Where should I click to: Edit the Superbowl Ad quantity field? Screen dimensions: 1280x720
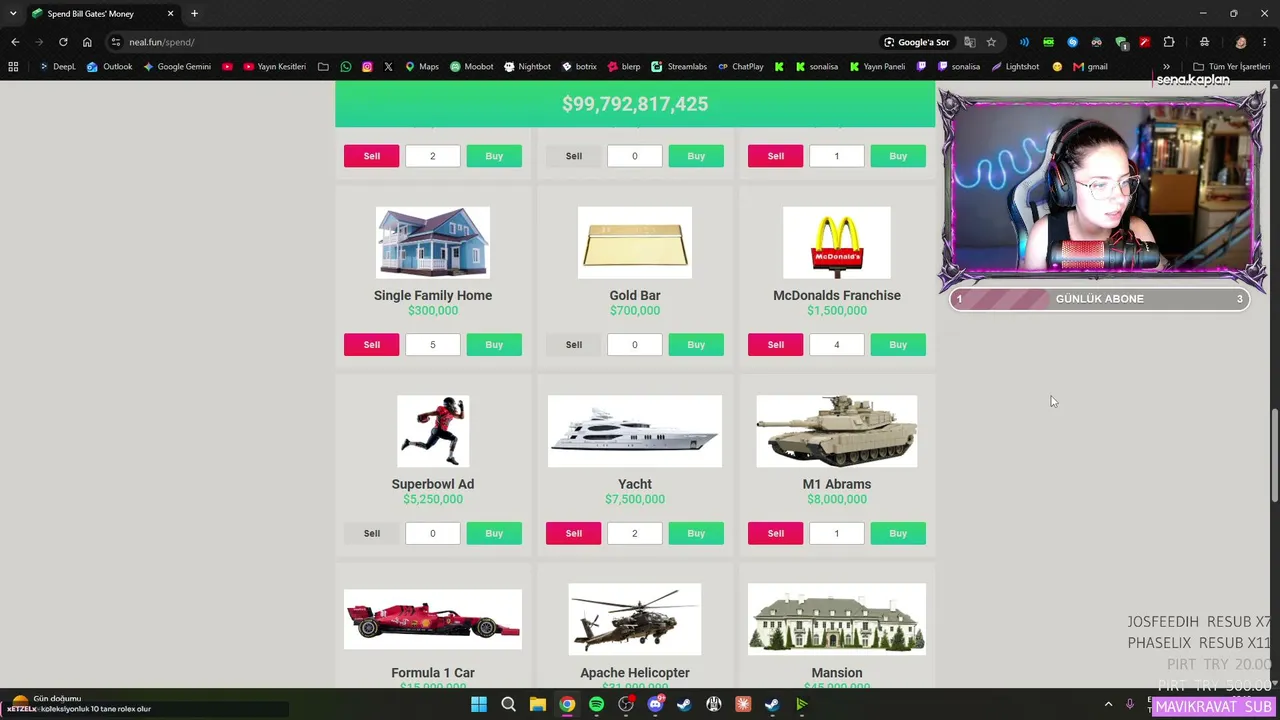tap(433, 533)
